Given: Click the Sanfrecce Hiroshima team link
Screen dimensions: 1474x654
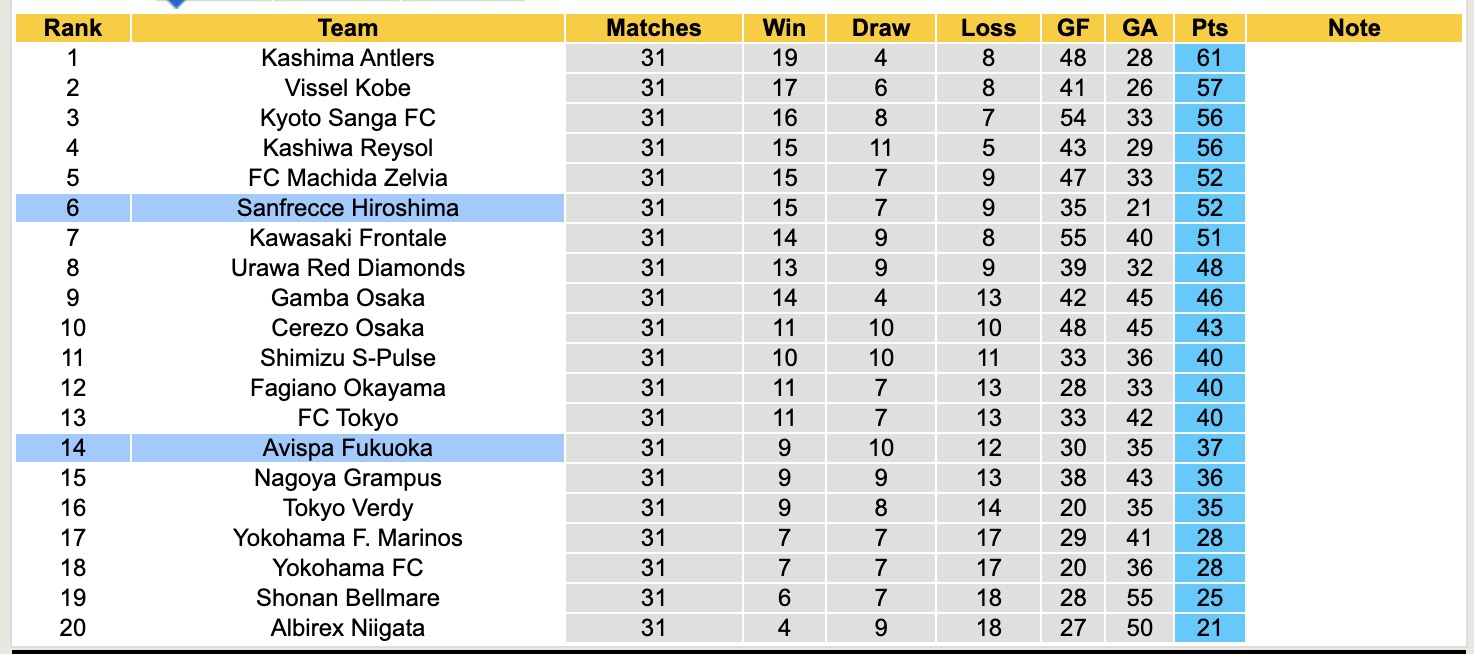Looking at the screenshot, I should point(347,208).
